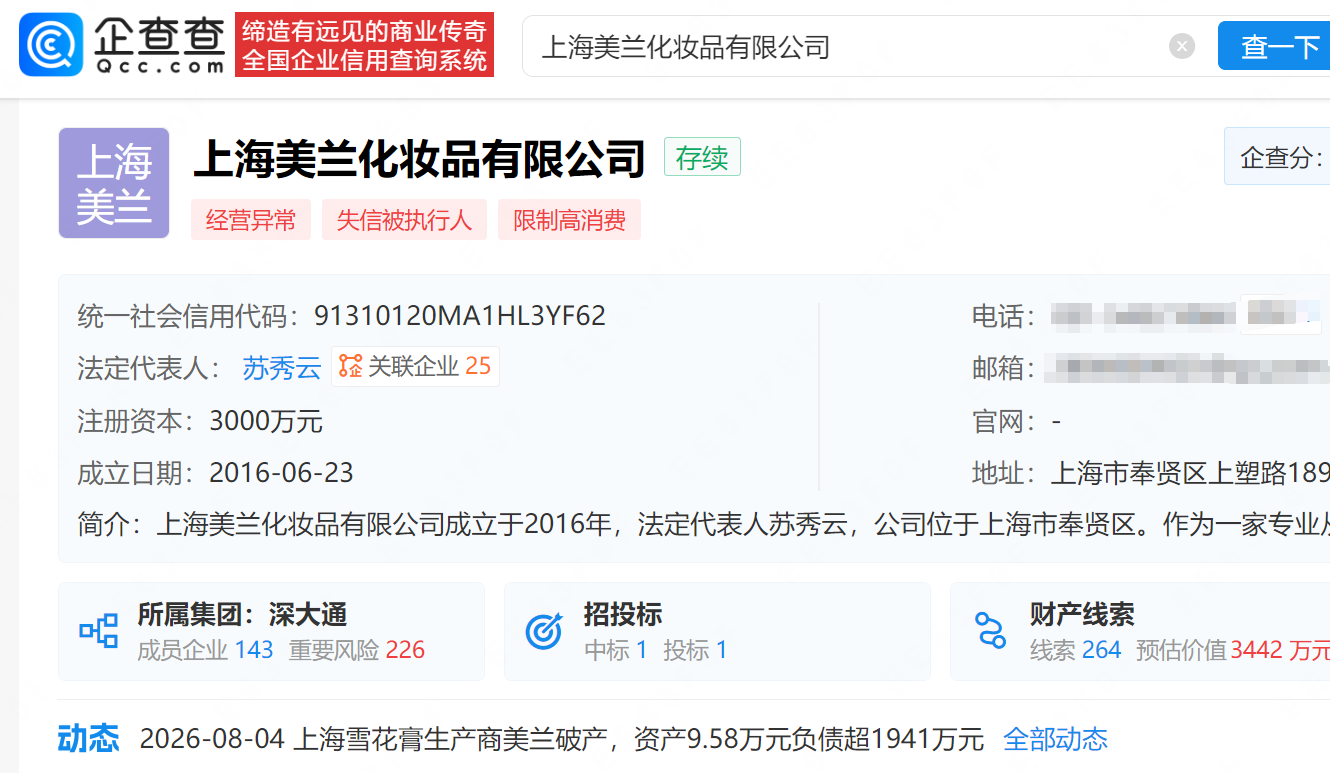The width and height of the screenshot is (1330, 773).
Task: Open the 关联企业 relationship icon
Action: coord(350,367)
